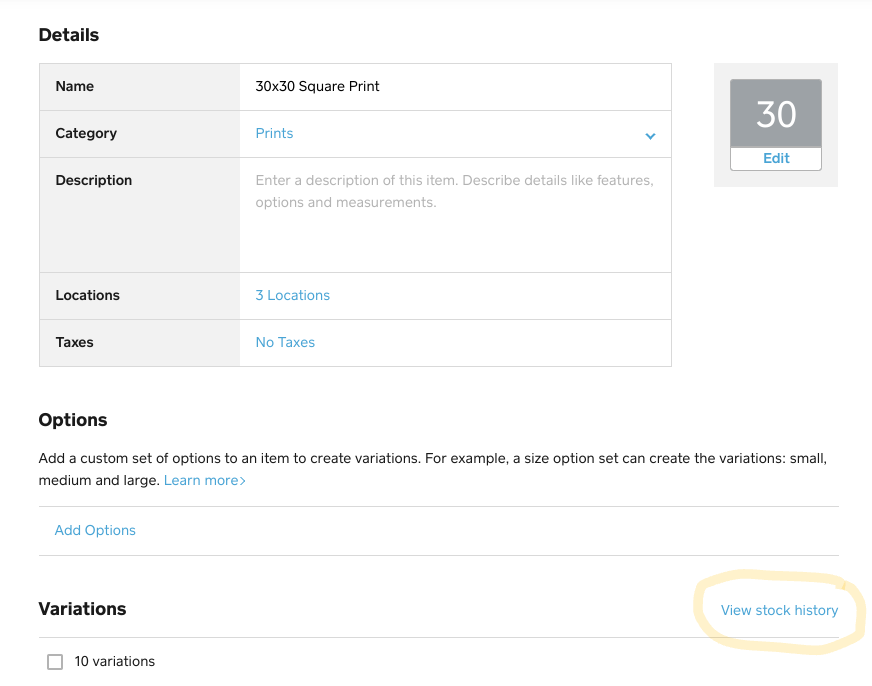Click "Add Options" to create variations
The width and height of the screenshot is (872, 686).
click(x=95, y=530)
